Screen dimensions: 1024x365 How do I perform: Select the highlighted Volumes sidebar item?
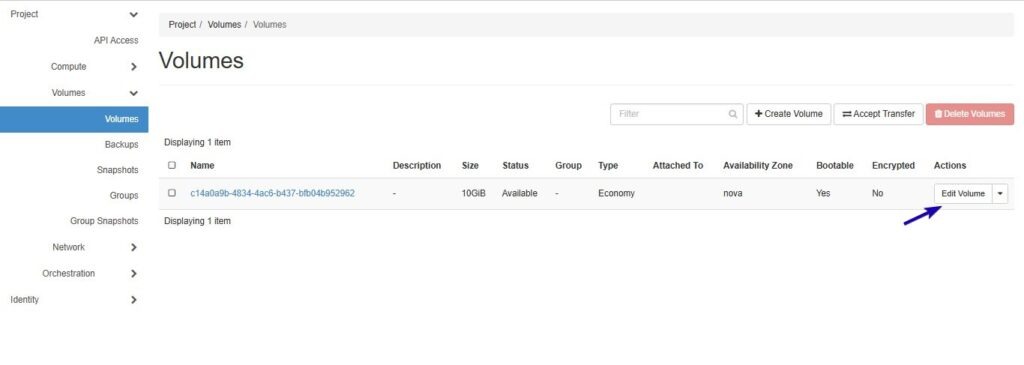tap(74, 119)
